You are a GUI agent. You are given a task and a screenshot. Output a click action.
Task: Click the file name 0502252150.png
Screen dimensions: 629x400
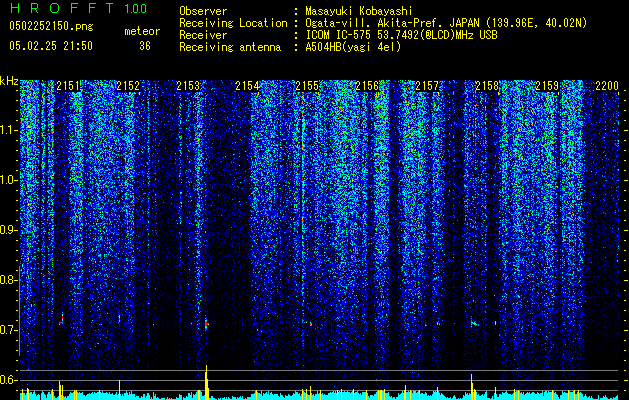tap(51, 27)
